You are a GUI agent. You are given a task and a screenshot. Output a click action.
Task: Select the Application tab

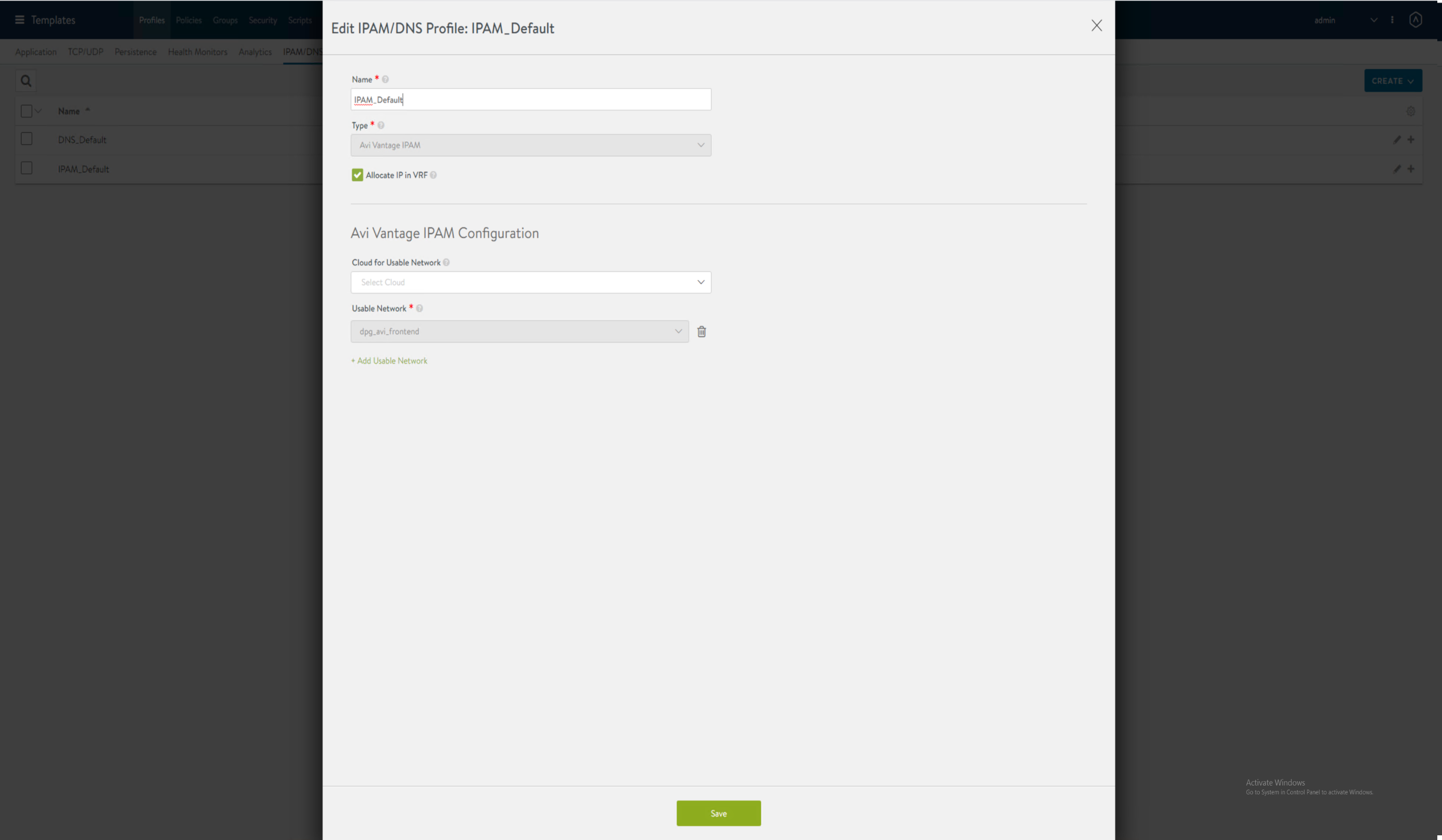35,52
